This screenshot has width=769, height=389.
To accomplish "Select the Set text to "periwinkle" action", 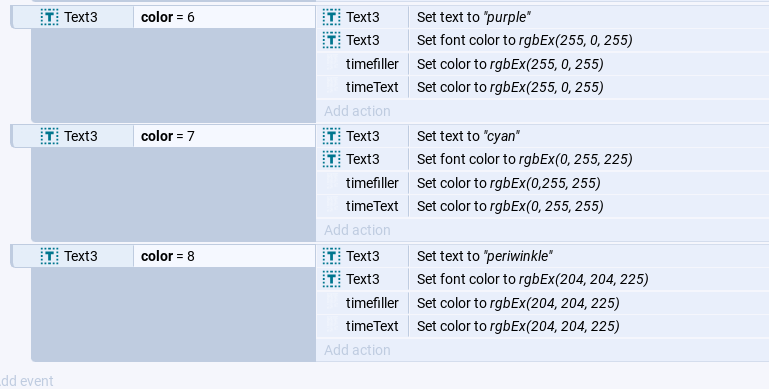I will [542, 256].
